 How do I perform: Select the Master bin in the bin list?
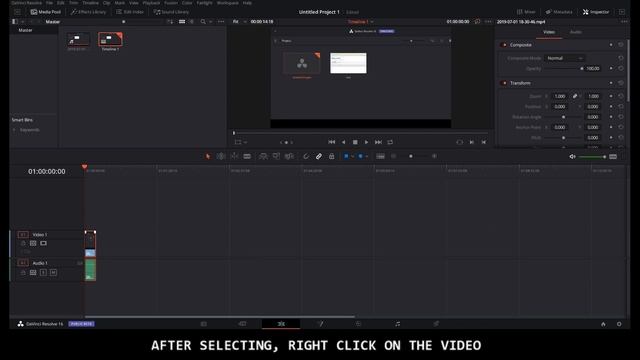[25, 30]
